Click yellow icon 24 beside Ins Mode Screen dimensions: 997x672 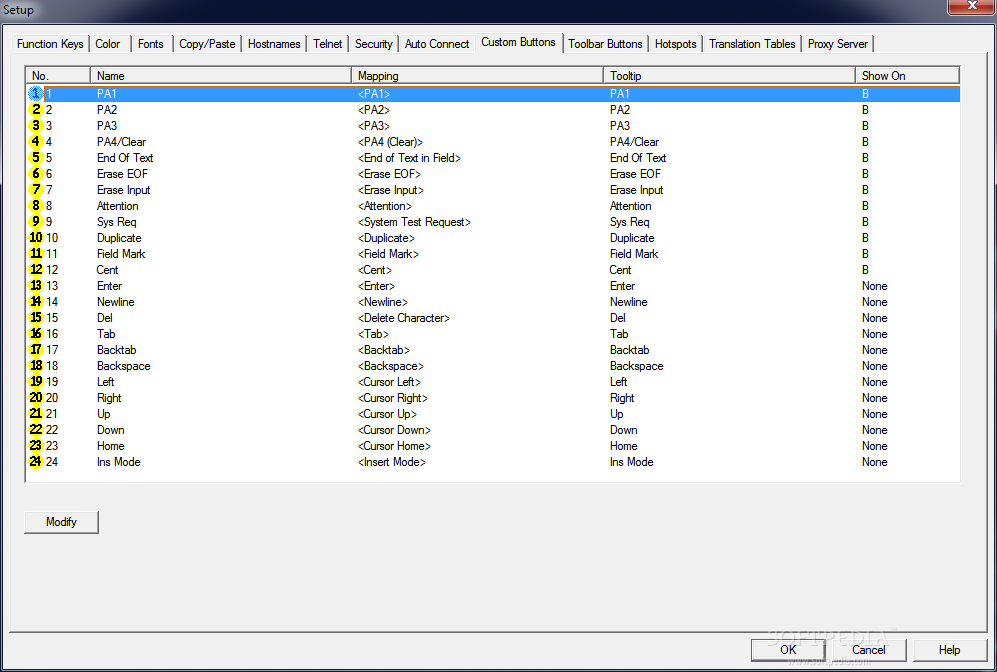point(36,462)
